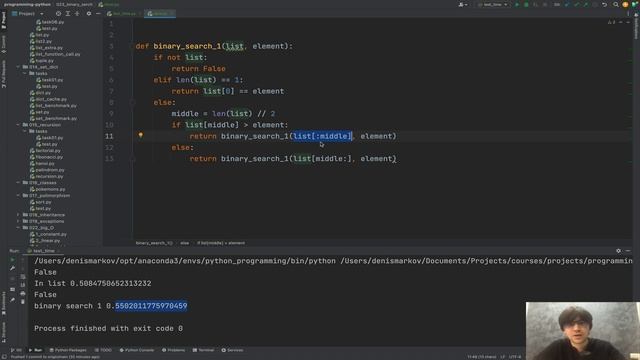
Task: Open Search Everywhere magnifier icon
Action: [x=616, y=4]
